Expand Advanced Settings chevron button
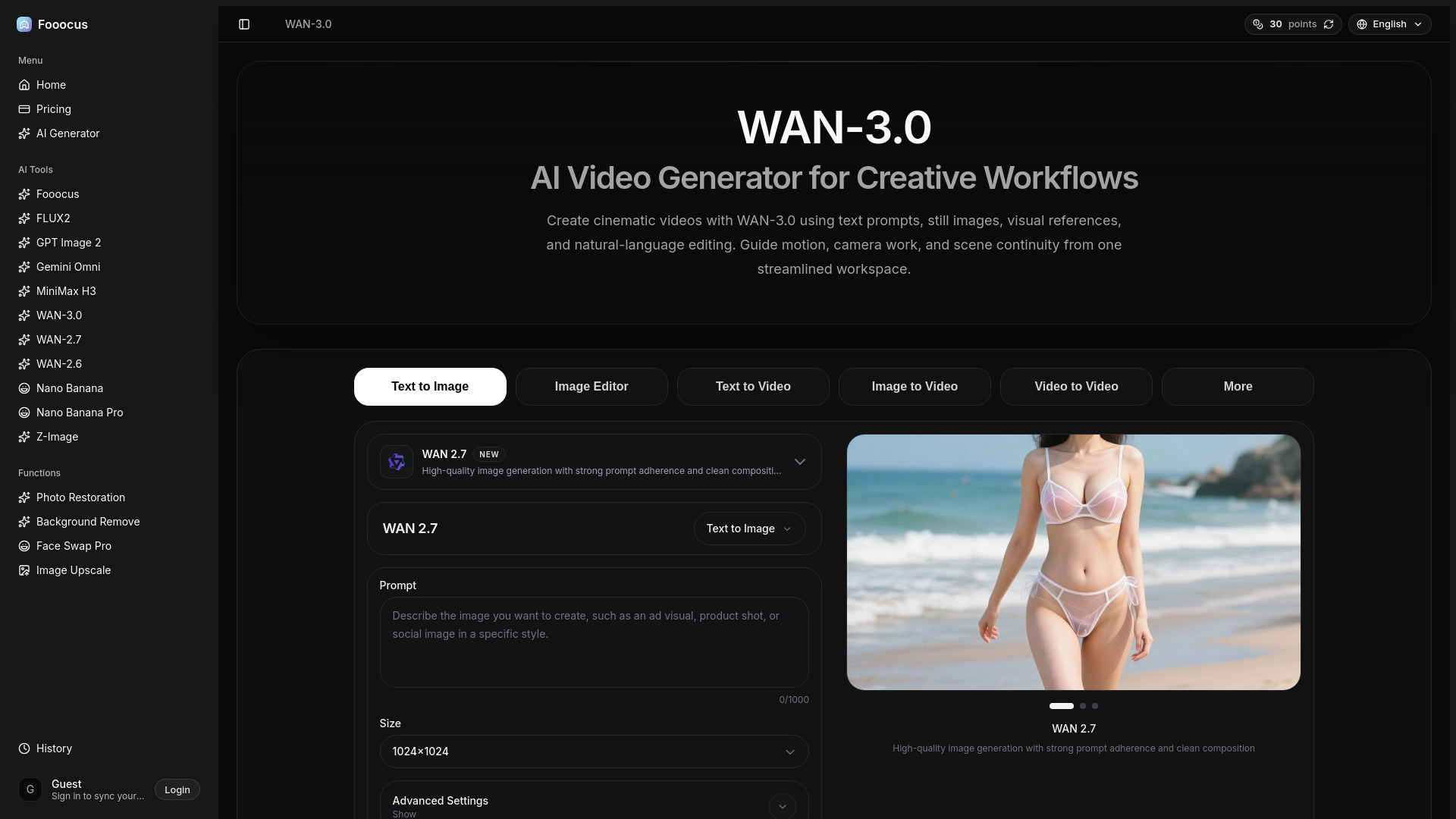 click(783, 806)
